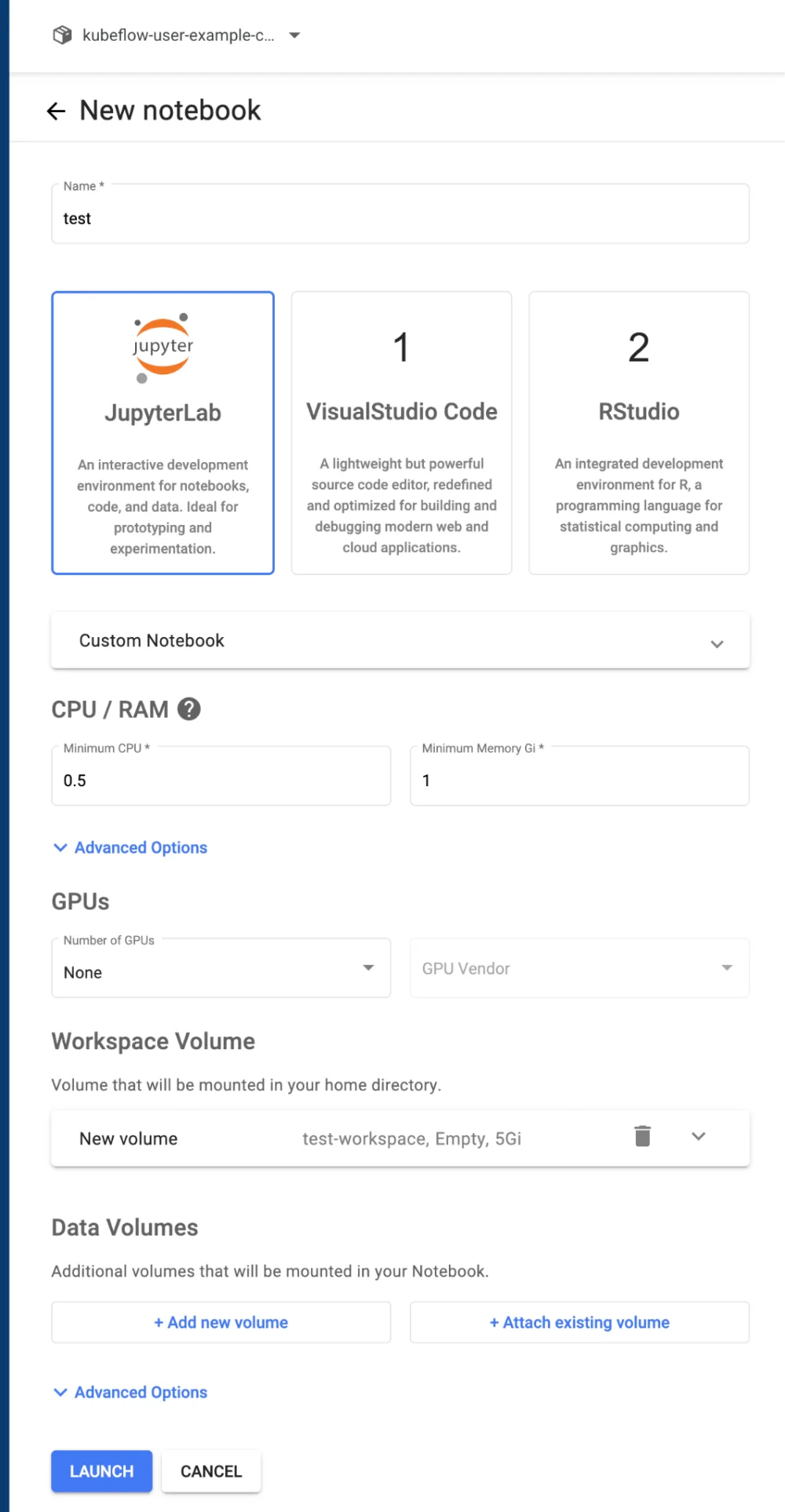This screenshot has height=1512, width=785.
Task: Select the JupyterLab server type card
Action: click(x=162, y=433)
